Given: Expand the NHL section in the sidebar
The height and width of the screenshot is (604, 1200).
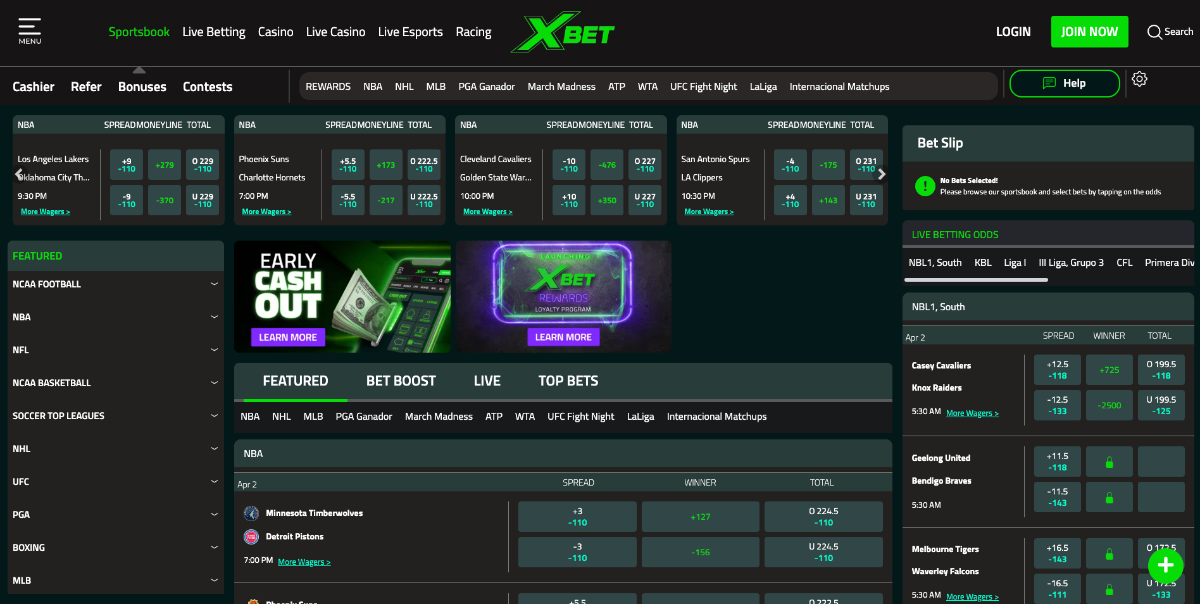Looking at the screenshot, I should pos(115,448).
